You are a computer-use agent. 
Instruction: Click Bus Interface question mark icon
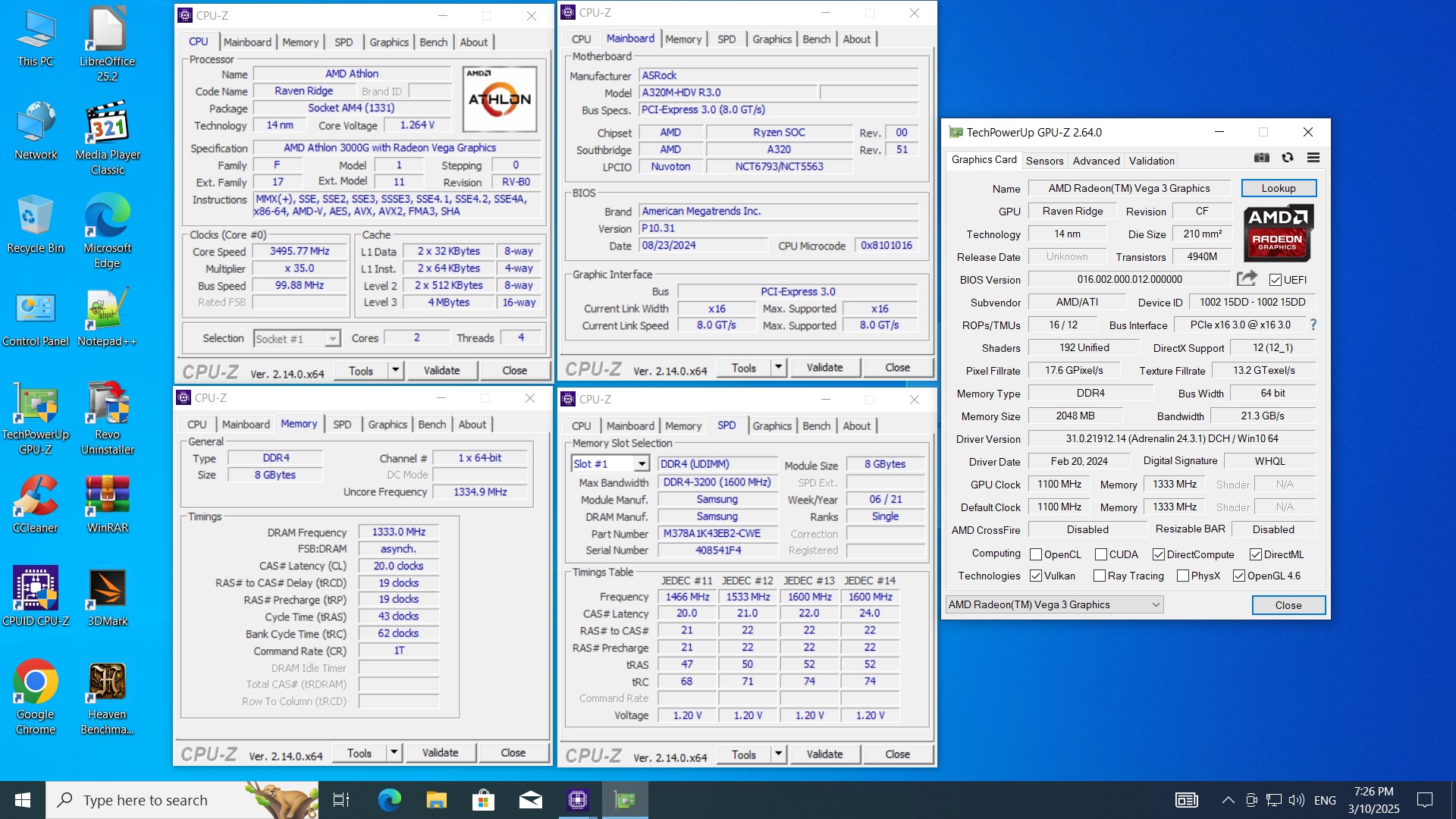(x=1313, y=325)
